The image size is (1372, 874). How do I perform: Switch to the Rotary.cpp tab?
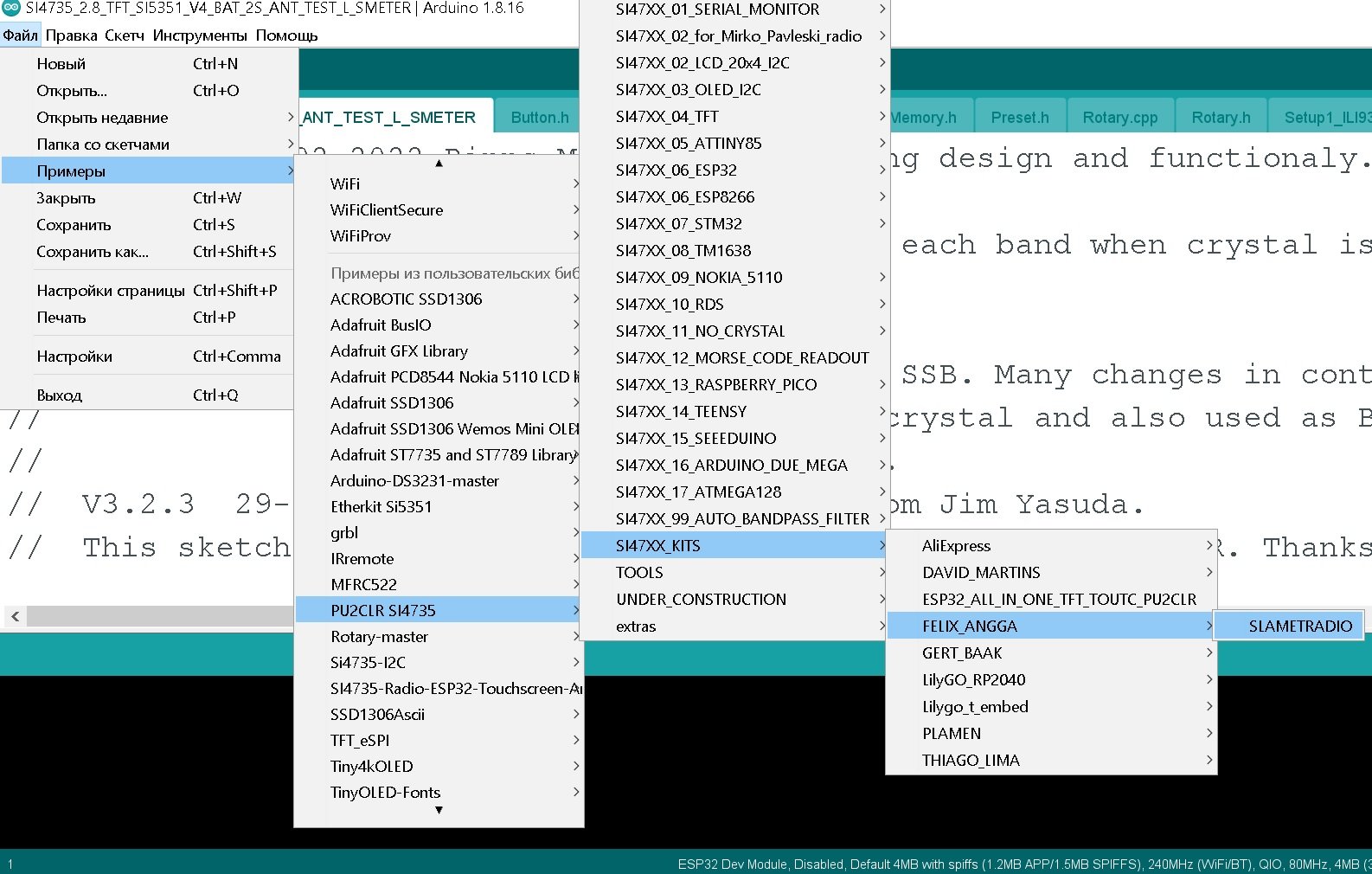[x=1120, y=117]
